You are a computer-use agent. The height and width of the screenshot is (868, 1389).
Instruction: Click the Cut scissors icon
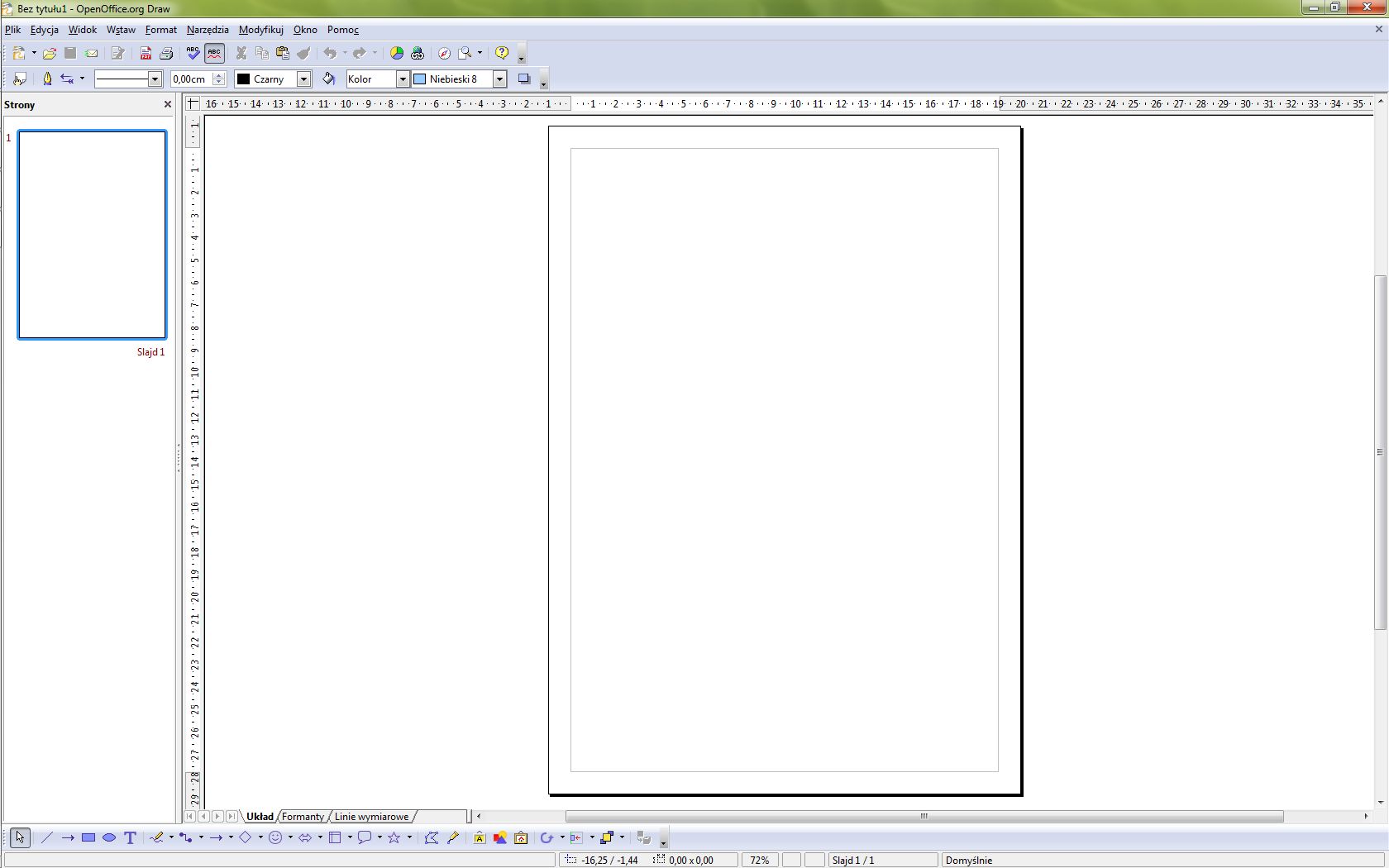tap(241, 53)
